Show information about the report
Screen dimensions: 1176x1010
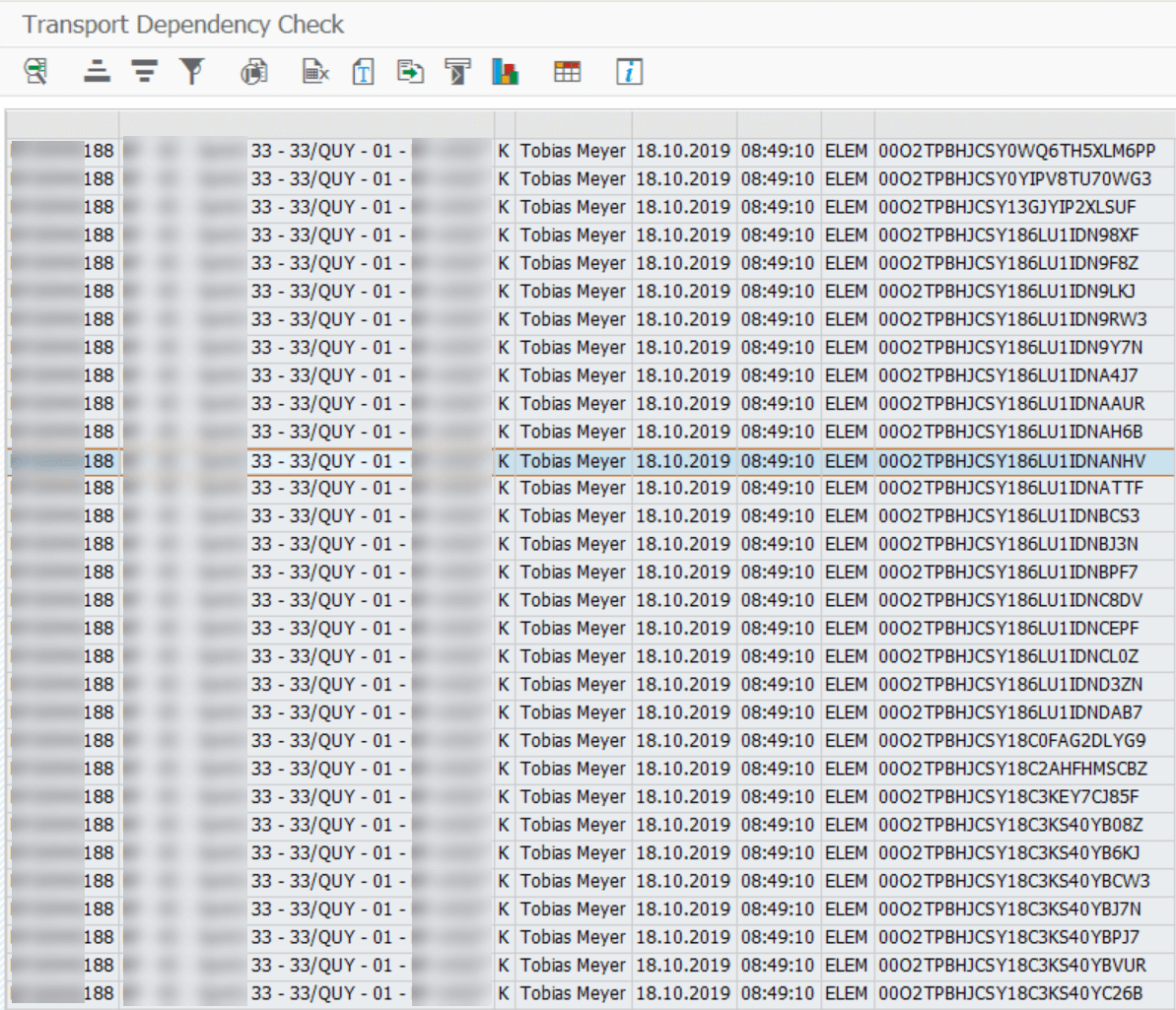[629, 70]
